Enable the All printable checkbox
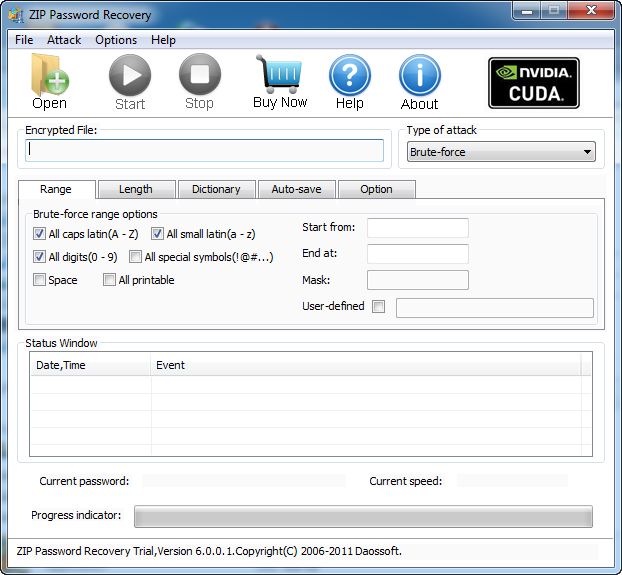This screenshot has height=575, width=622. (110, 280)
